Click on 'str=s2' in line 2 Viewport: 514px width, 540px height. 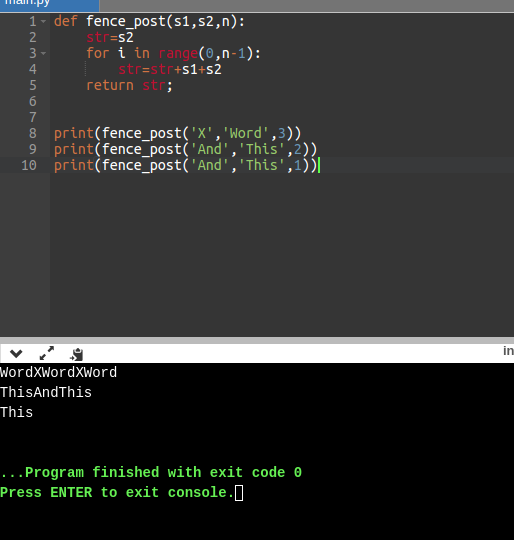point(110,37)
